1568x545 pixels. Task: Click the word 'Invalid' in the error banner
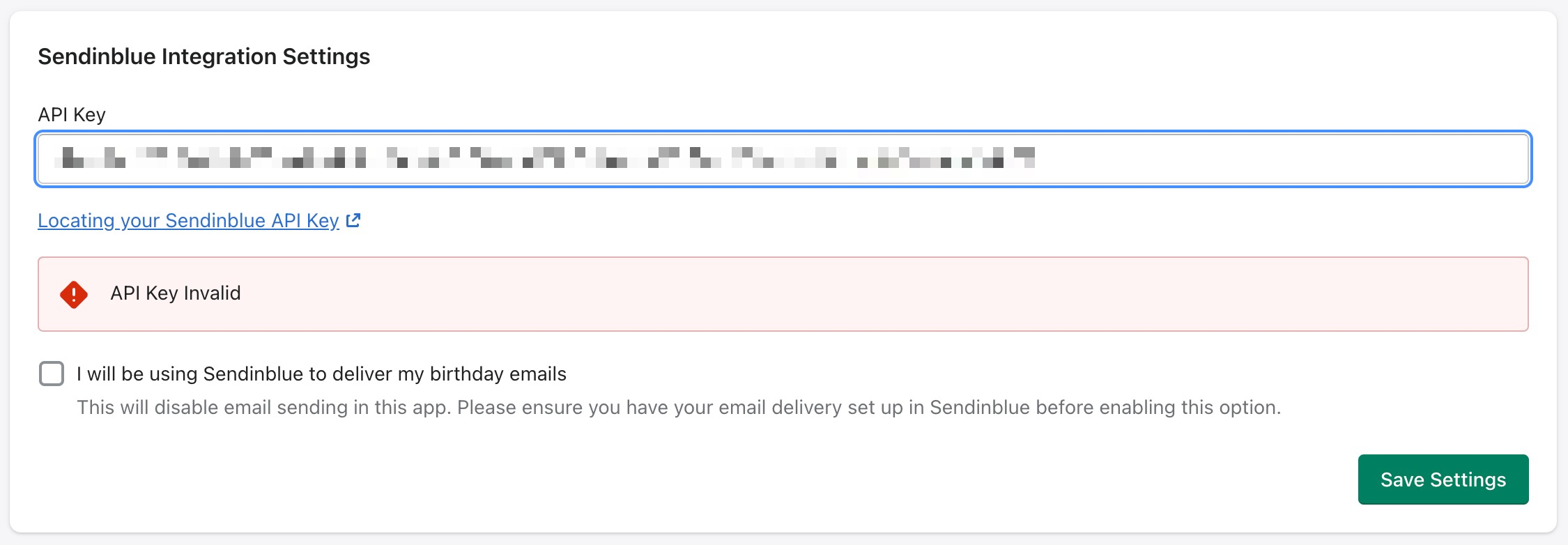pos(212,293)
